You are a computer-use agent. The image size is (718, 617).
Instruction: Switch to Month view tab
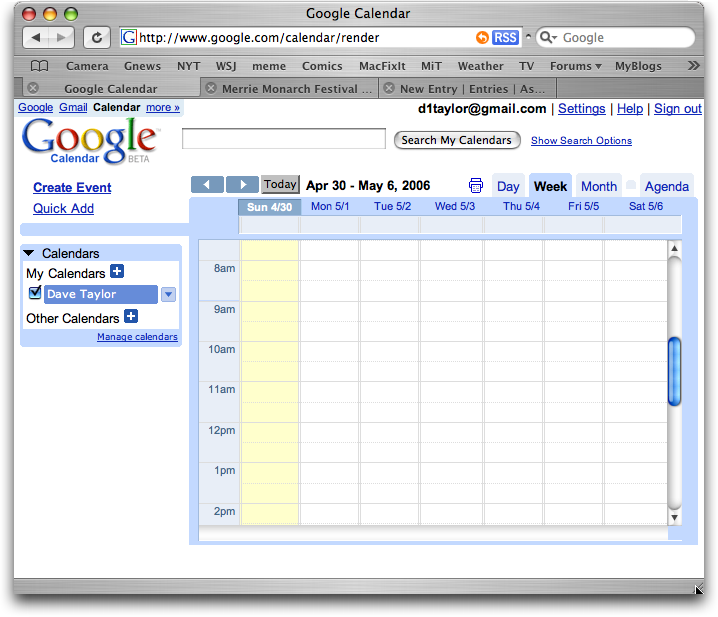pyautogui.click(x=598, y=186)
